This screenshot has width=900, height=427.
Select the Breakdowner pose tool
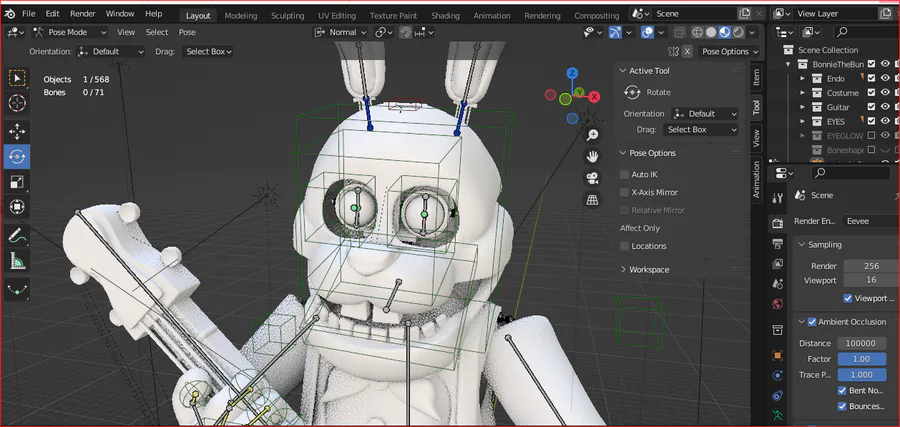(17, 289)
